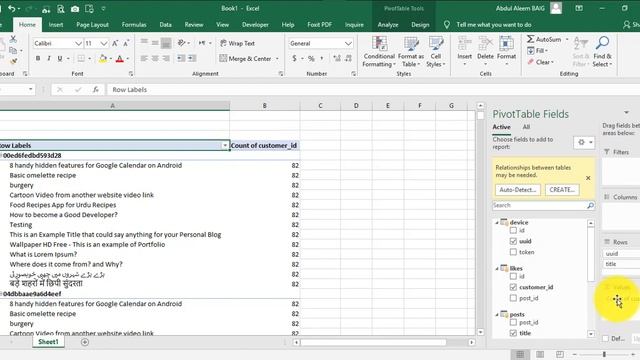The image size is (640, 360).
Task: Collapse the posts table in field list
Action: pos(497,315)
